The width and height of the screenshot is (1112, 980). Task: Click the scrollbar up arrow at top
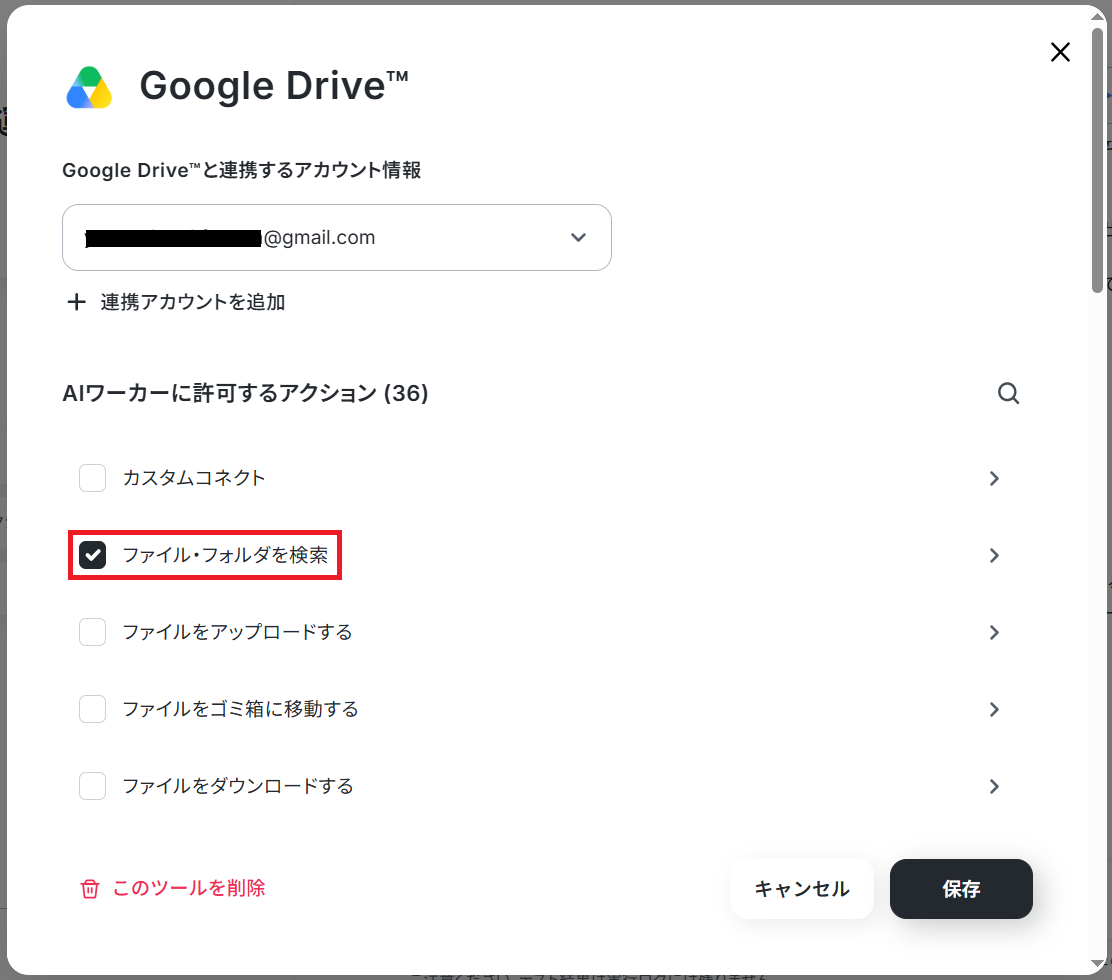(x=1097, y=16)
